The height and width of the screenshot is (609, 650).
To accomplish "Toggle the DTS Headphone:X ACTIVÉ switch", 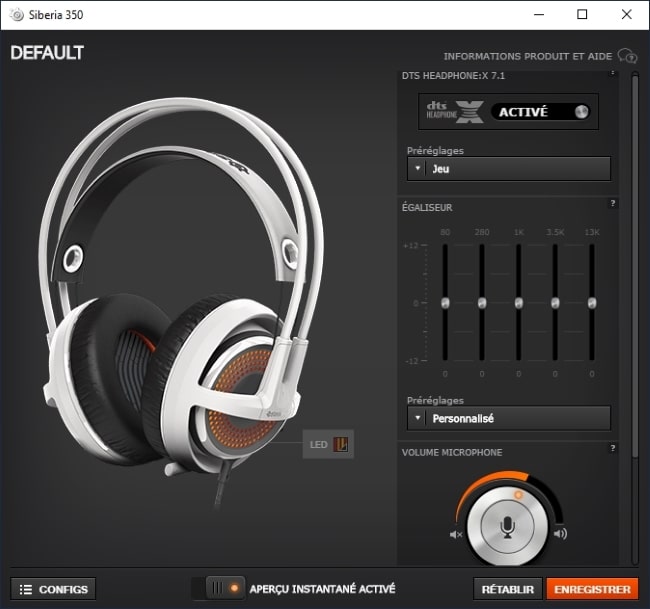I will pos(541,112).
